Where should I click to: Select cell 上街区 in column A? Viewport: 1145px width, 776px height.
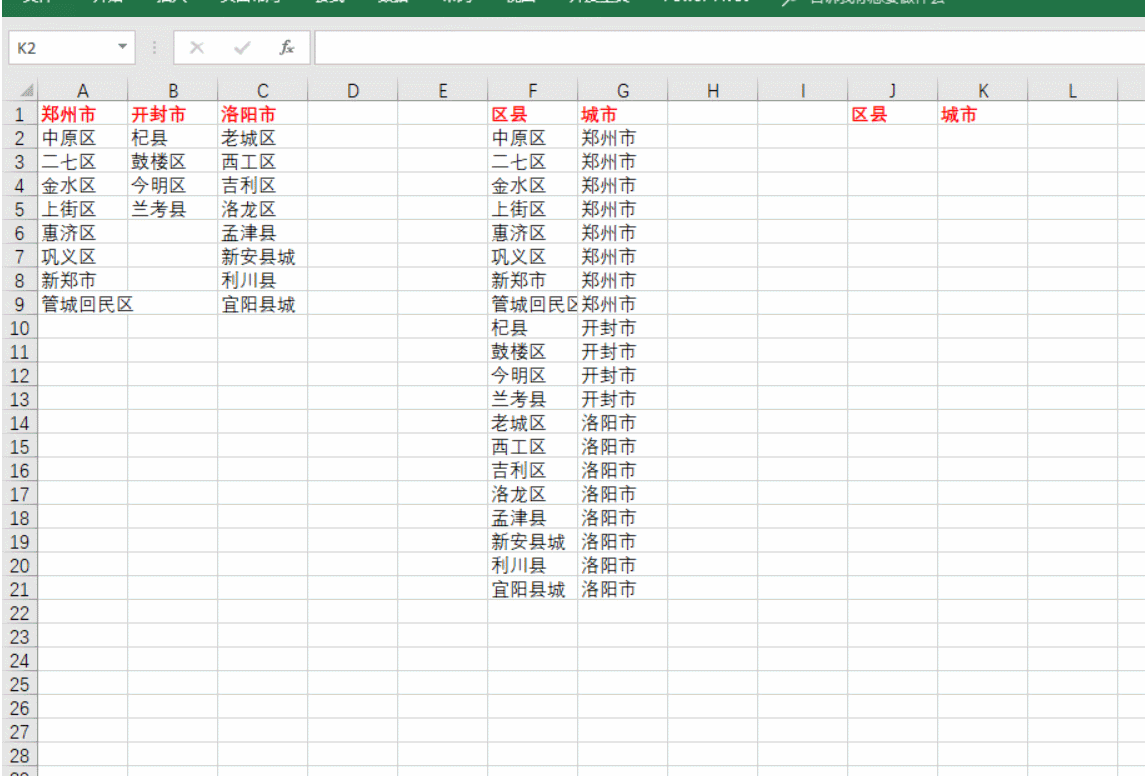click(x=83, y=209)
